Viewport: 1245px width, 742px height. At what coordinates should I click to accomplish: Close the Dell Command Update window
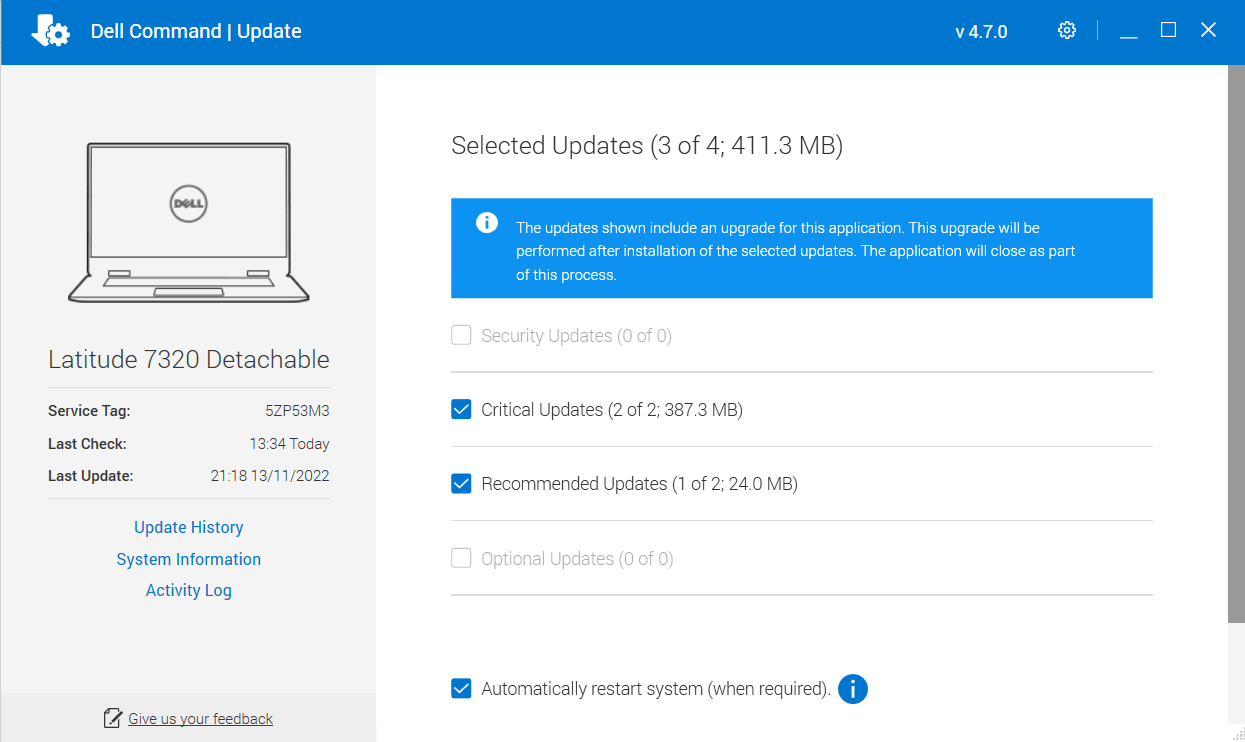(1208, 30)
